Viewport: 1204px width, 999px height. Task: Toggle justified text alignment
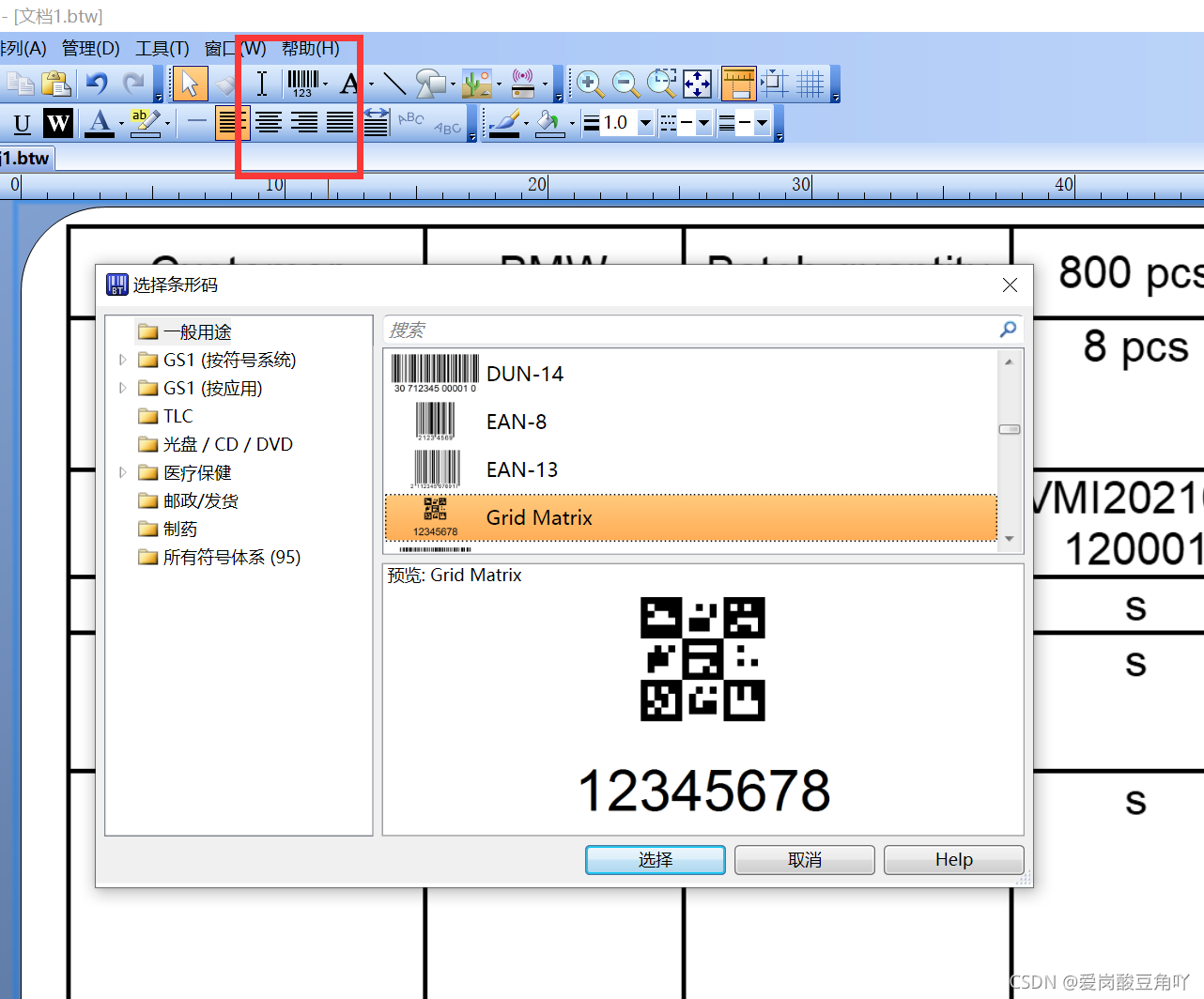[340, 123]
